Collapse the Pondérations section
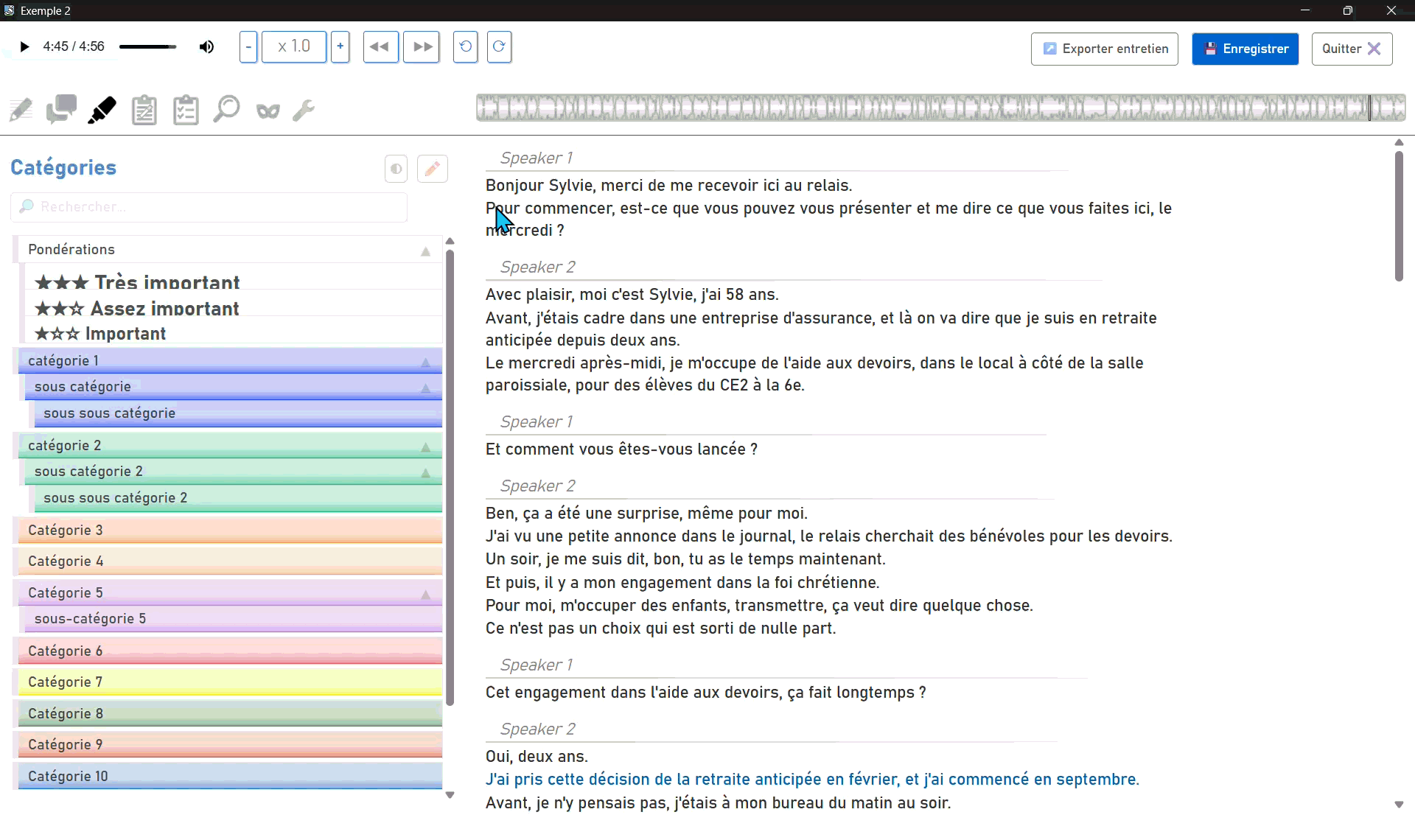Viewport: 1415px width, 840px height. click(x=425, y=252)
